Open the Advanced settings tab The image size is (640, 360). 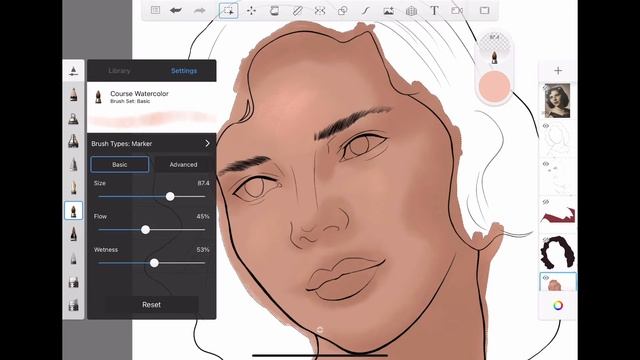point(183,164)
